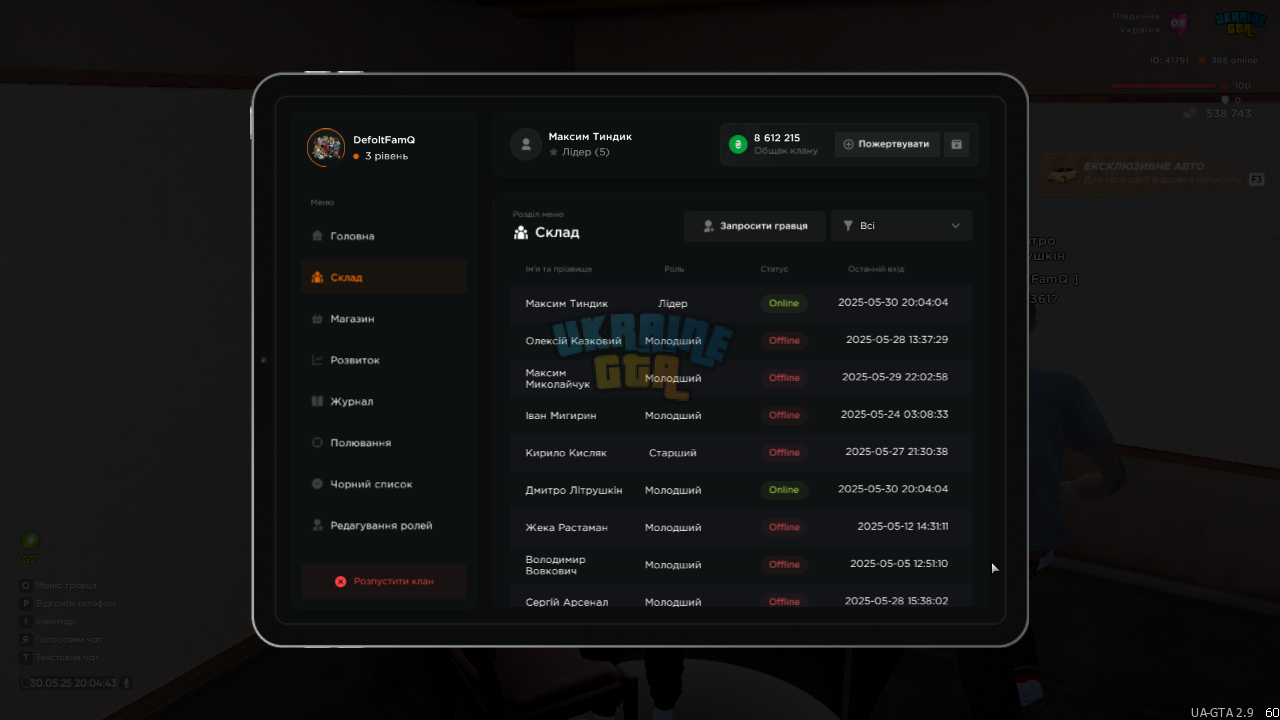The height and width of the screenshot is (720, 1280).
Task: Click the funnel filter icon beside Всі
Action: click(x=848, y=226)
